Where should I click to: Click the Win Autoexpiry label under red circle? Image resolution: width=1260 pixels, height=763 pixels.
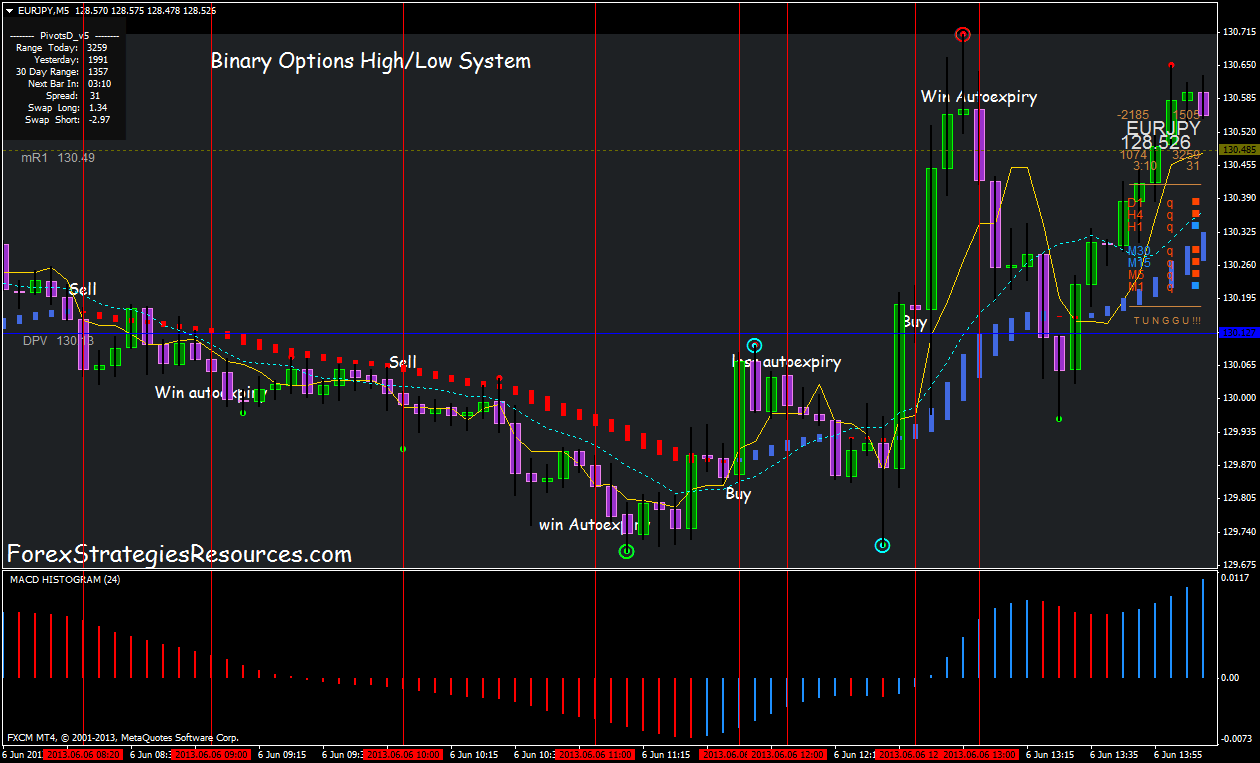coord(979,97)
